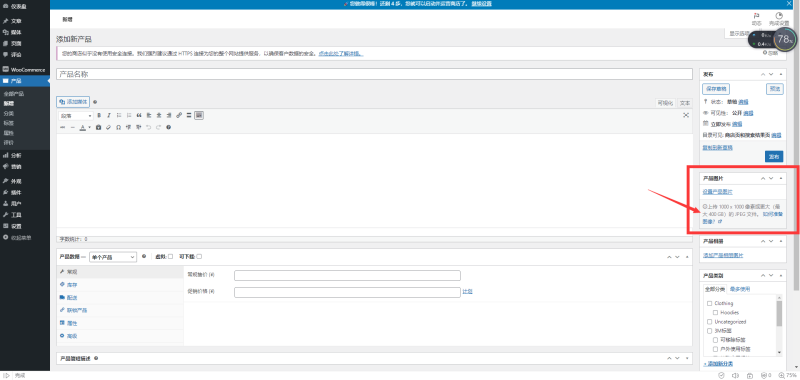Tick the downloadable product checkbox
This screenshot has width=800, height=380.
click(199, 257)
